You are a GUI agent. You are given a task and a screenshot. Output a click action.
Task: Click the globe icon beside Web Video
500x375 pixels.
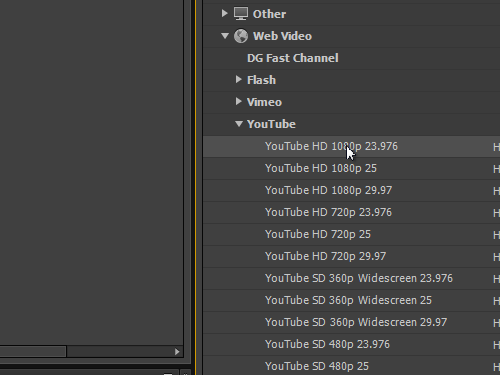[x=241, y=36]
